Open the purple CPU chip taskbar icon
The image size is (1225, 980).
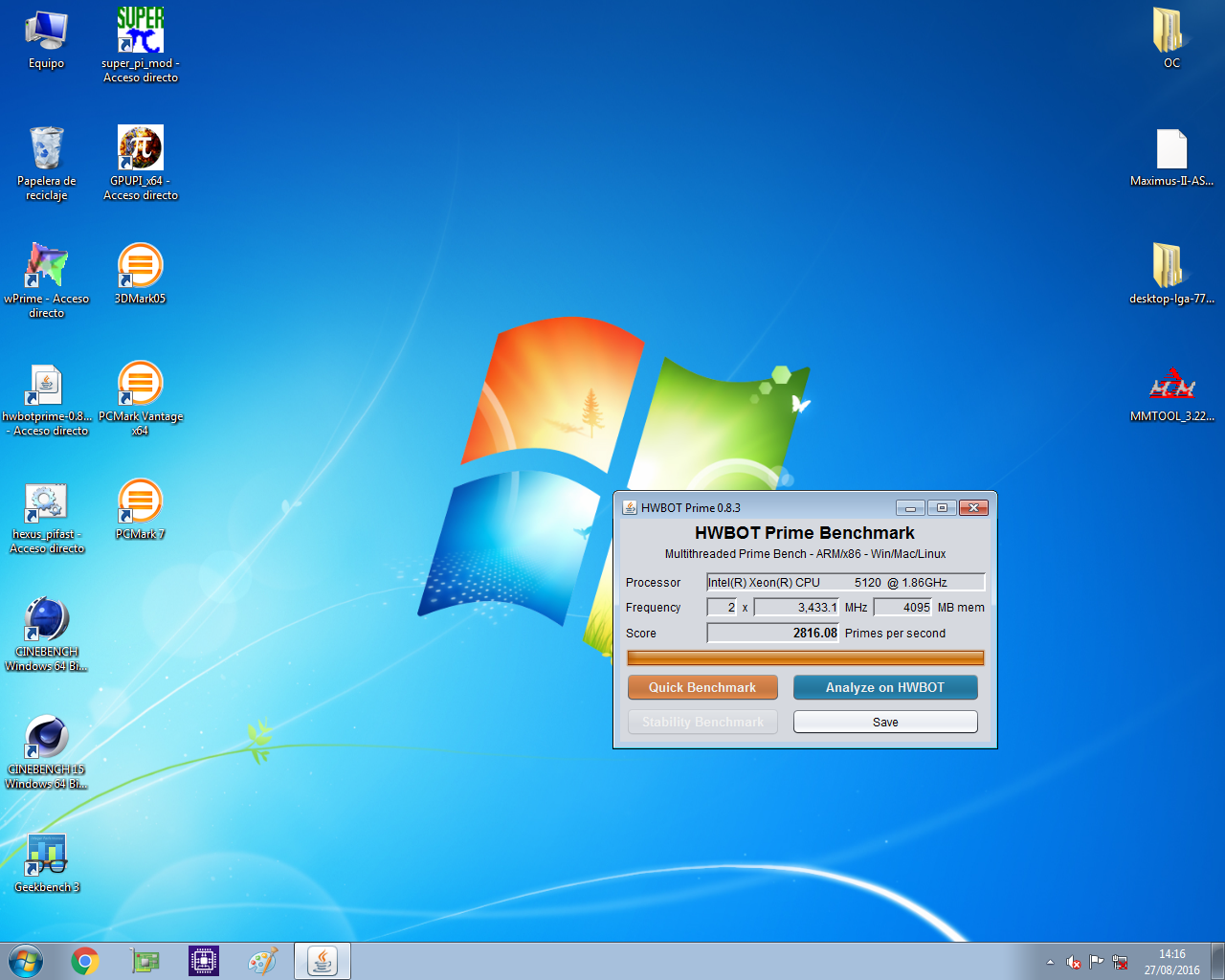(x=204, y=961)
